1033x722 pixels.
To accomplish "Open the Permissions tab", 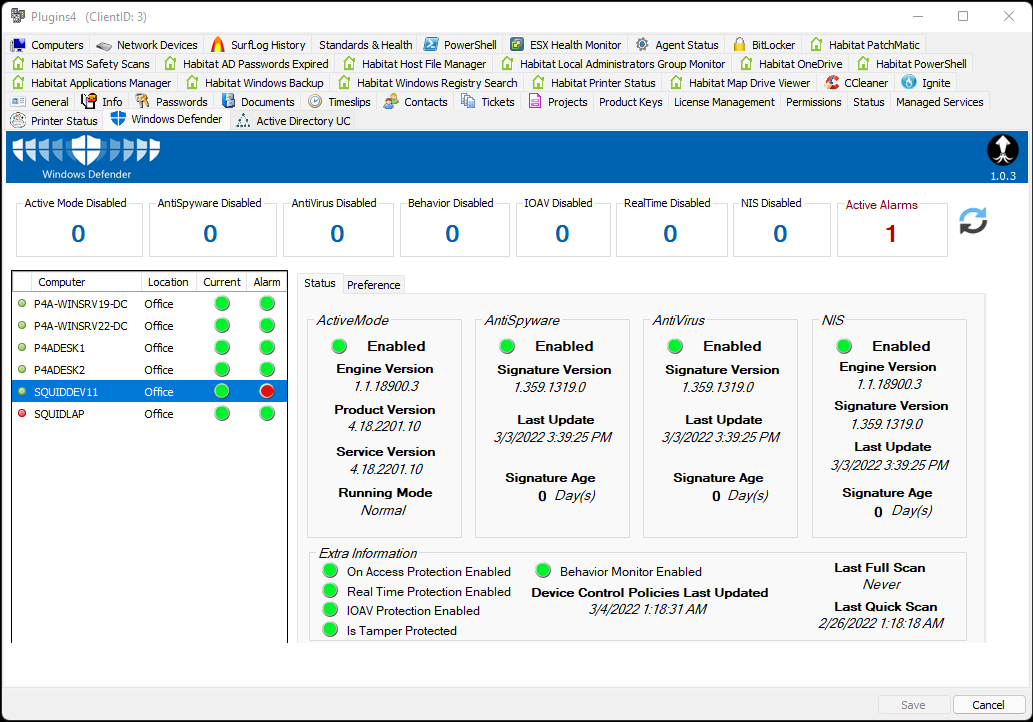I will coord(814,102).
